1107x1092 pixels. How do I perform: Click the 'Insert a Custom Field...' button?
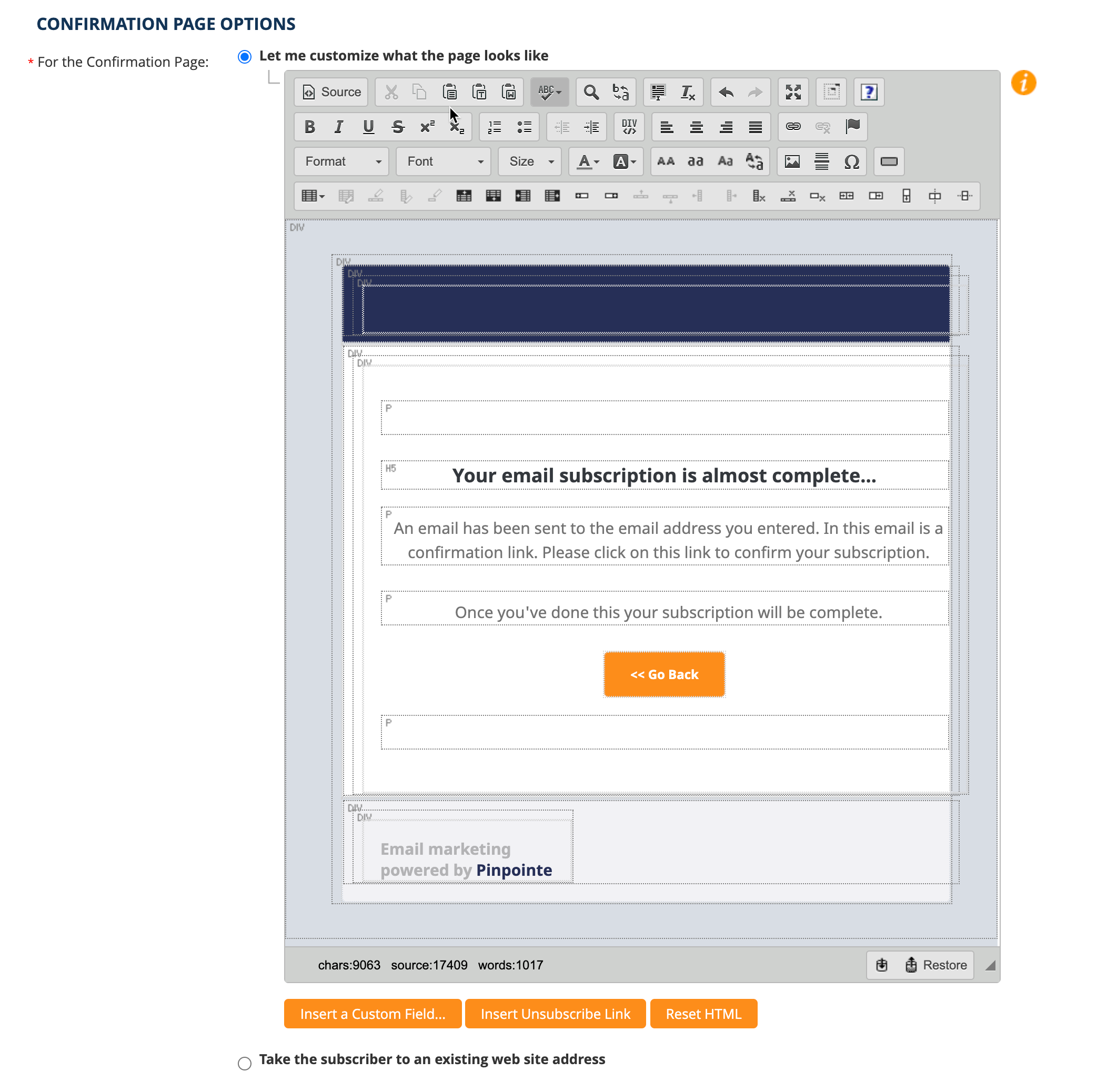coord(373,1014)
